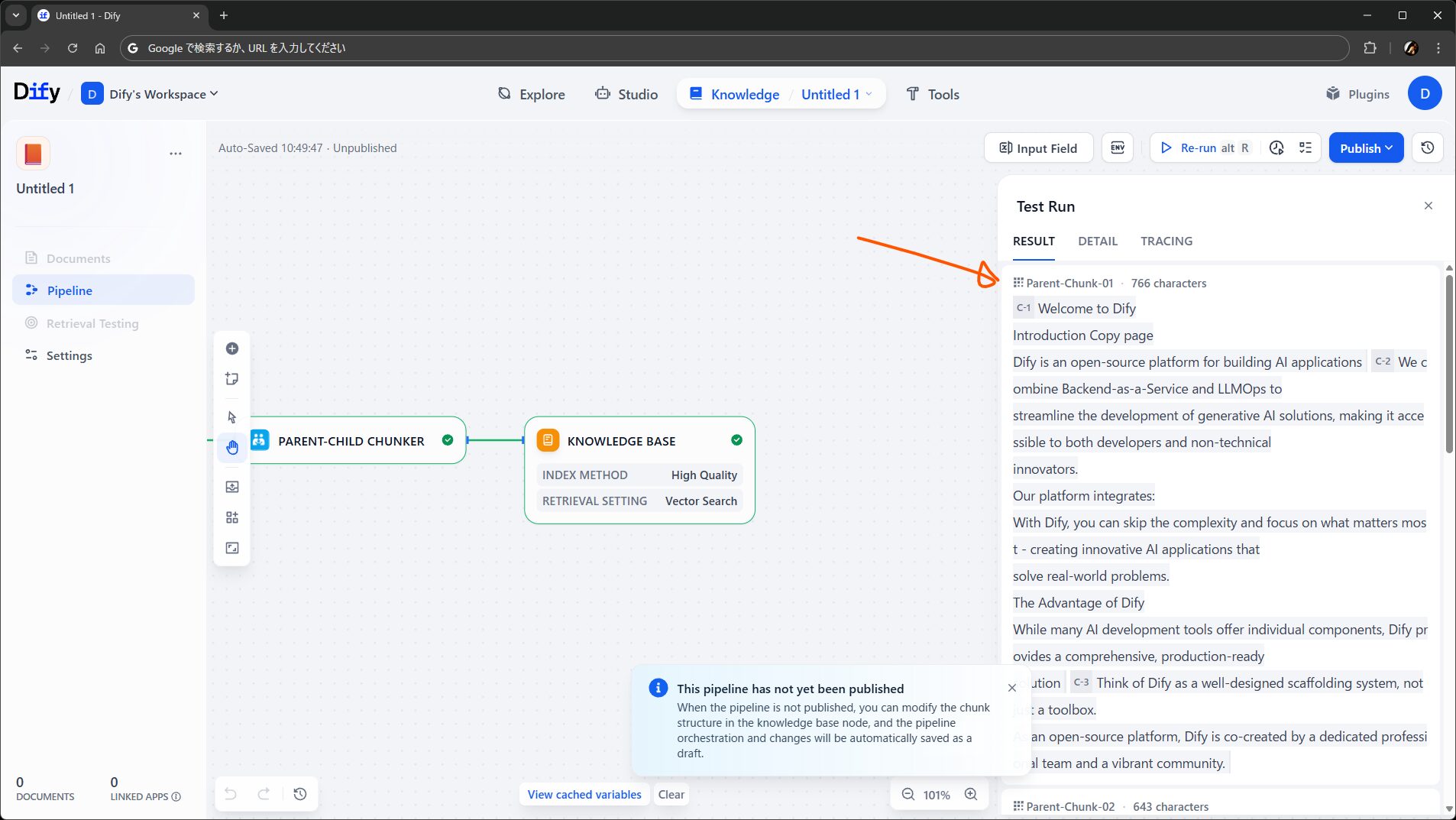Select the pointer mode tool
Image resolution: width=1456 pixels, height=820 pixels.
point(232,417)
